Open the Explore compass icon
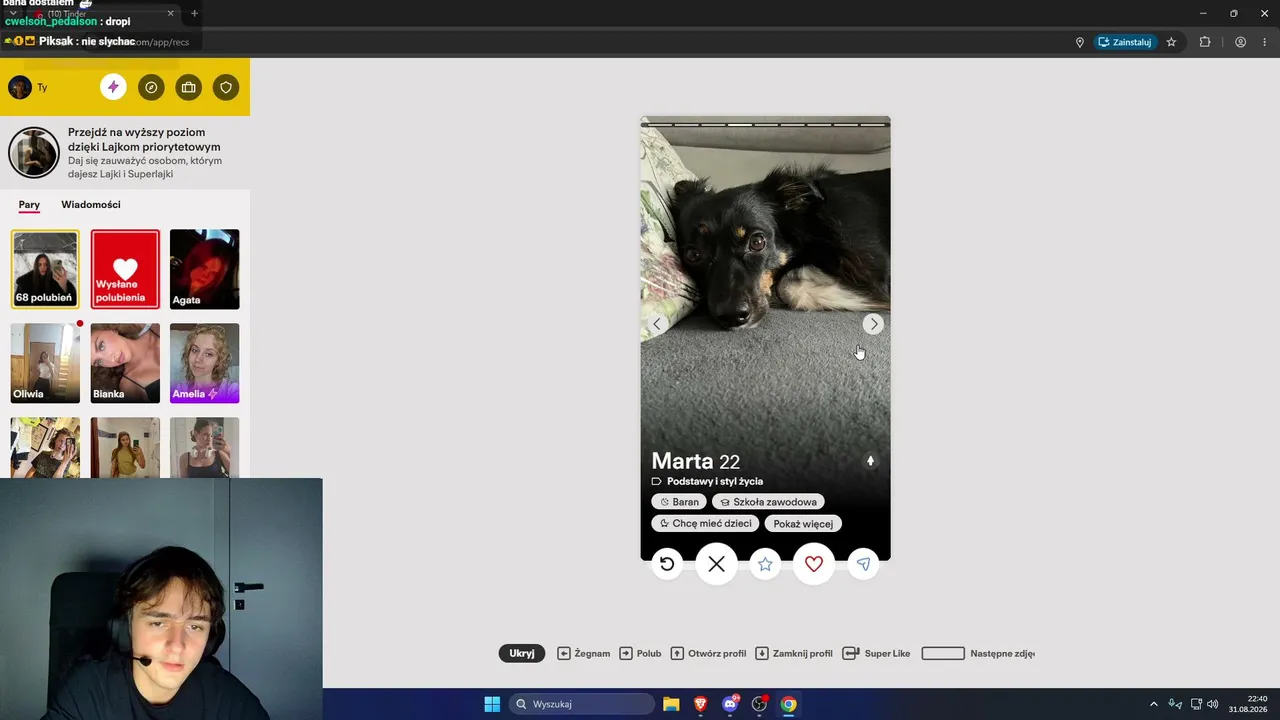Image resolution: width=1280 pixels, height=720 pixels. (151, 87)
